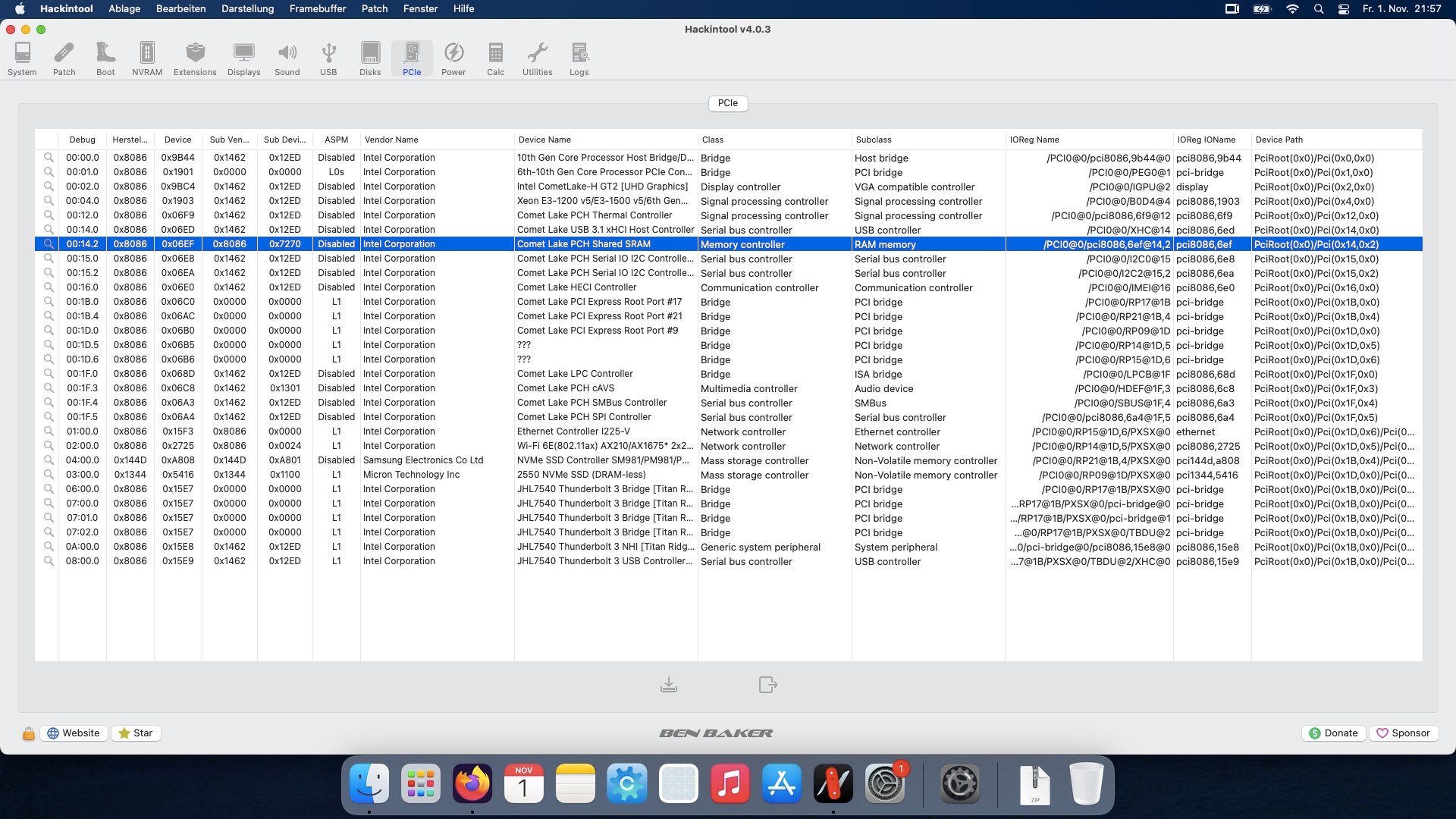Open the Displays toolbar section
The height and width of the screenshot is (819, 1456).
click(243, 58)
